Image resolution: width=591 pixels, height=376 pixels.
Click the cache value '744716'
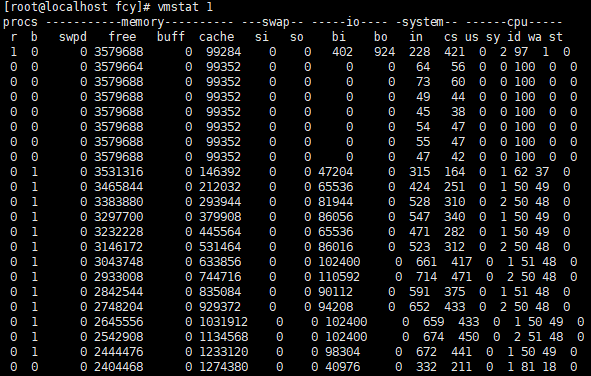220,277
